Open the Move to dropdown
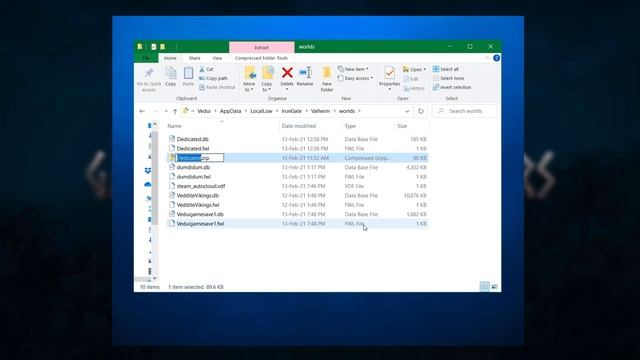 coord(249,79)
